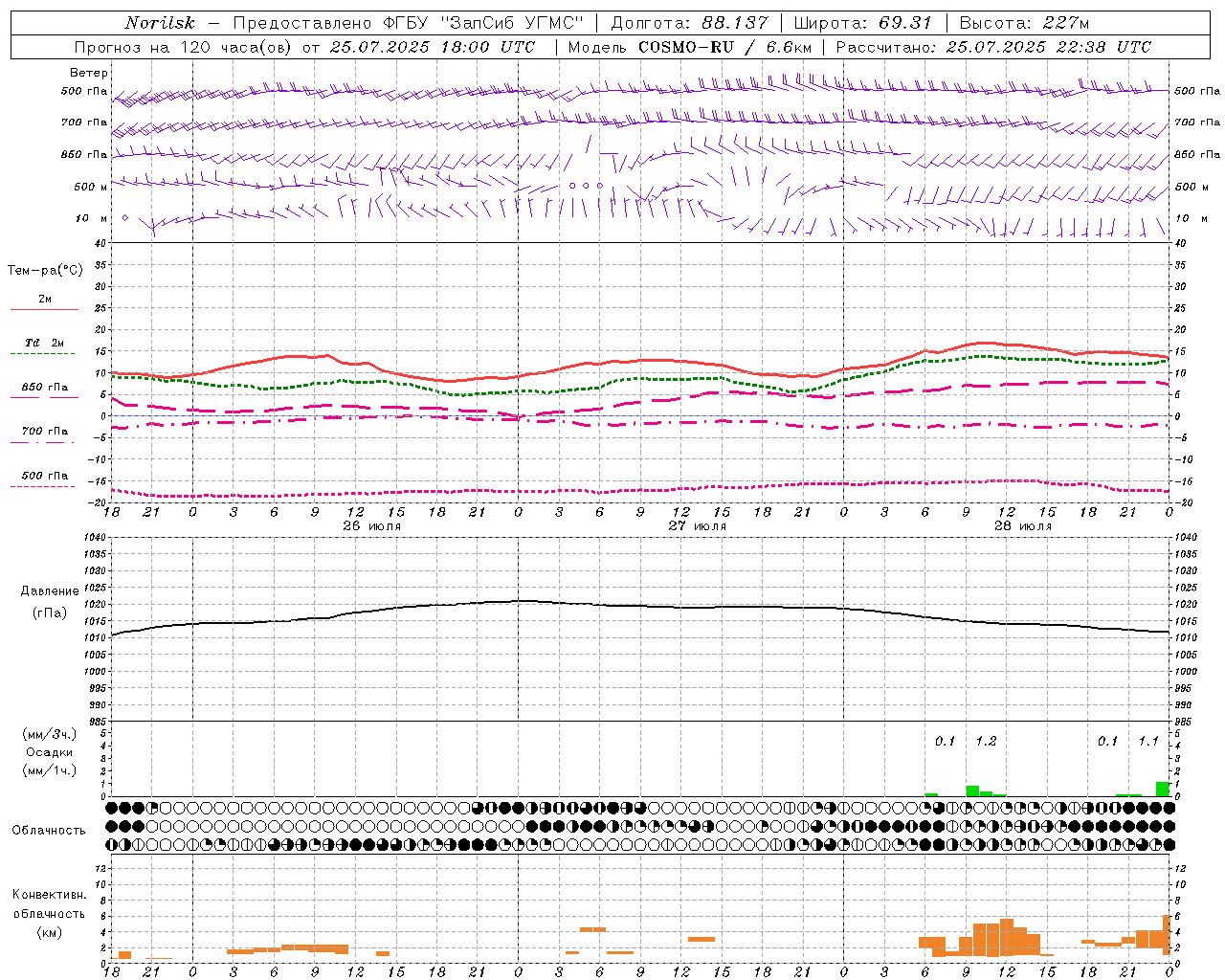
Task: Click the '0.1' value left of '1.2'
Action: pos(946,741)
